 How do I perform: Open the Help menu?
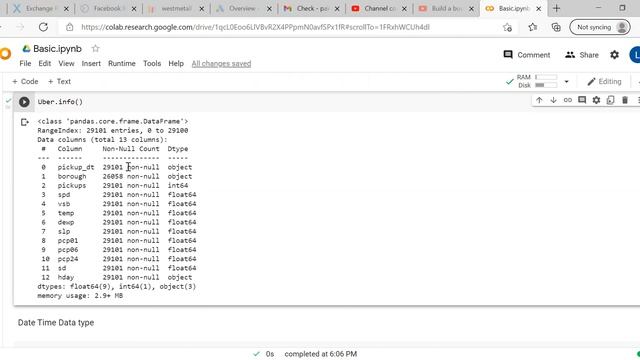coord(176,64)
